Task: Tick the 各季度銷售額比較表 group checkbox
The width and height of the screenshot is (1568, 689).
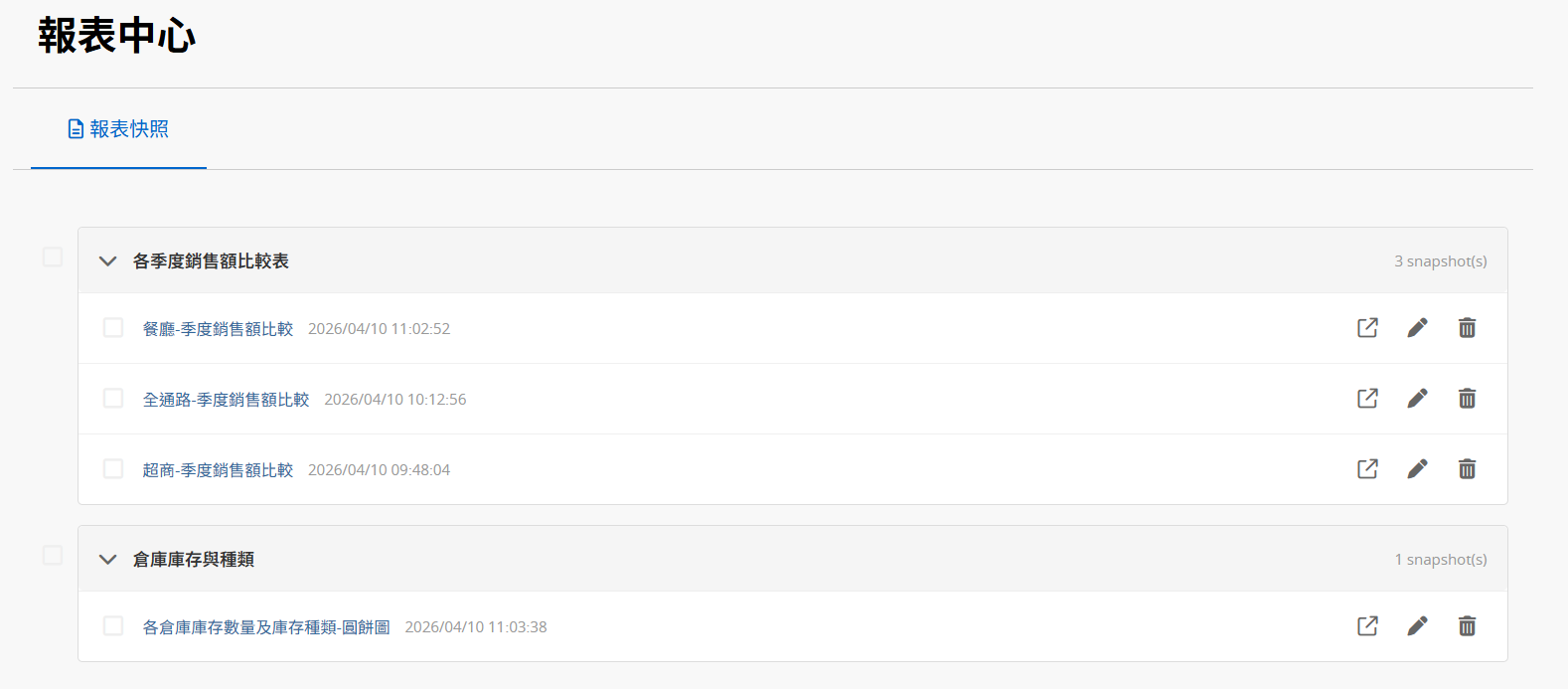Action: pos(53,258)
